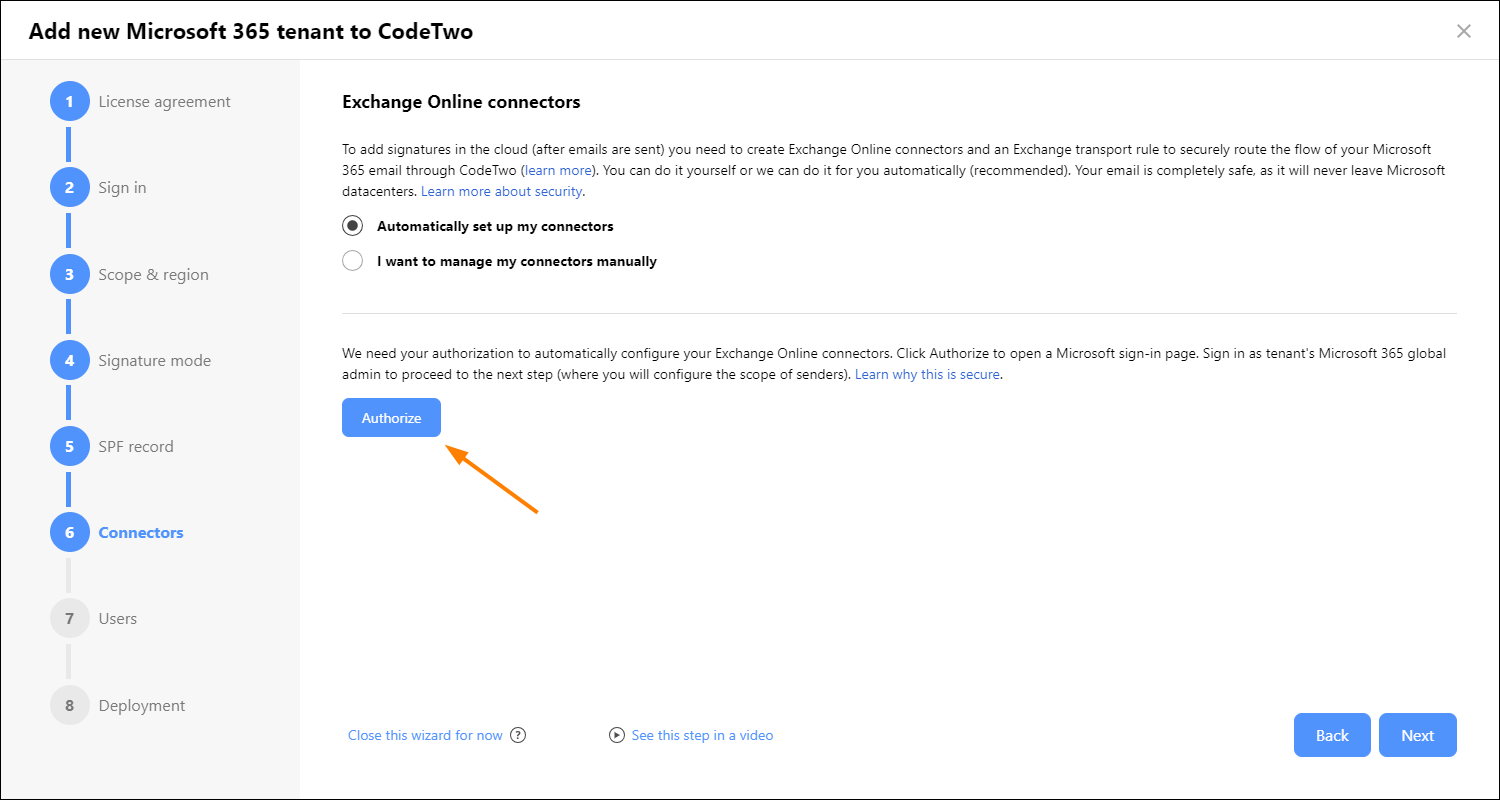This screenshot has width=1500, height=800.
Task: Click Close this wizard for now
Action: (425, 735)
